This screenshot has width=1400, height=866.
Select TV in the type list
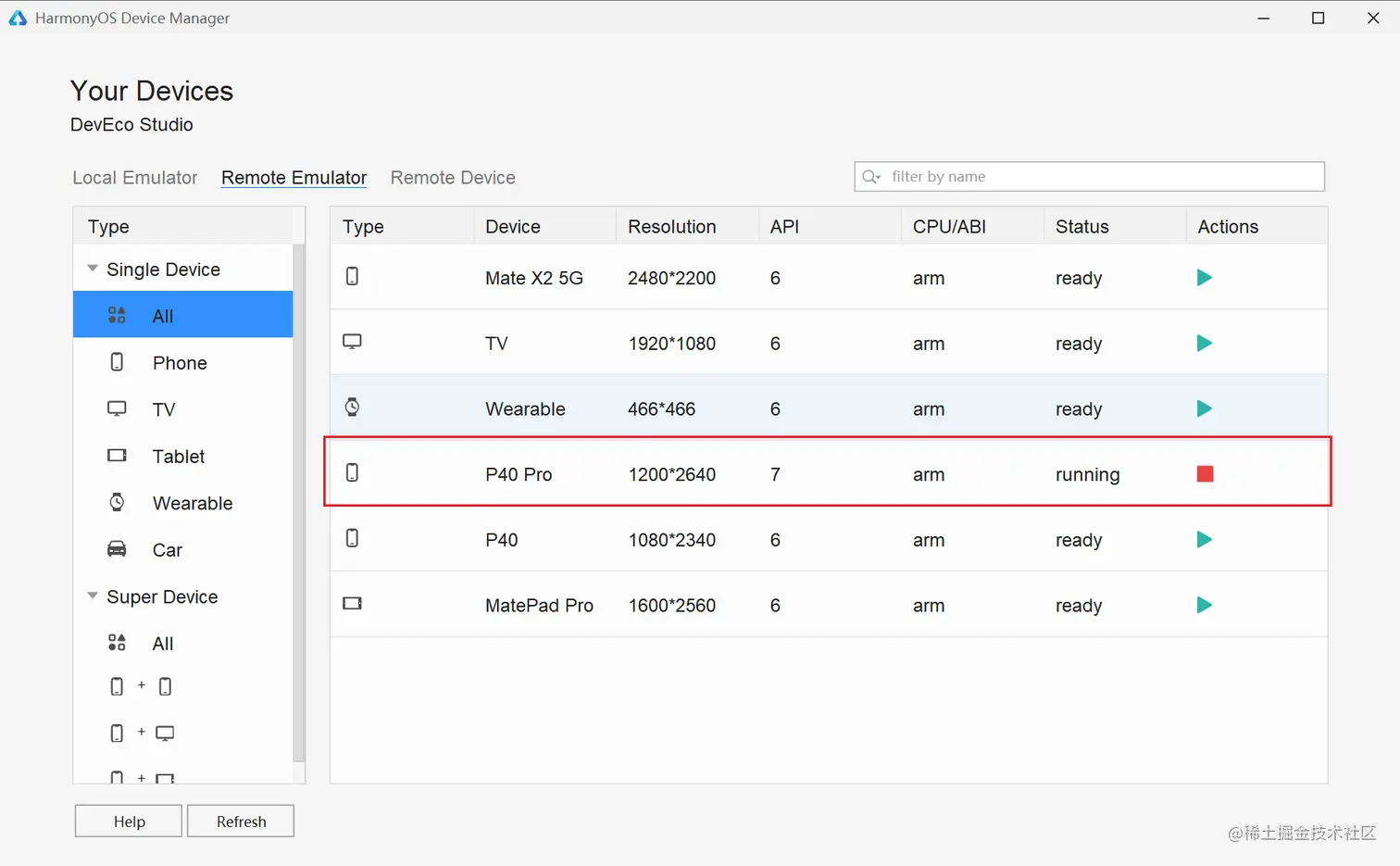[164, 409]
